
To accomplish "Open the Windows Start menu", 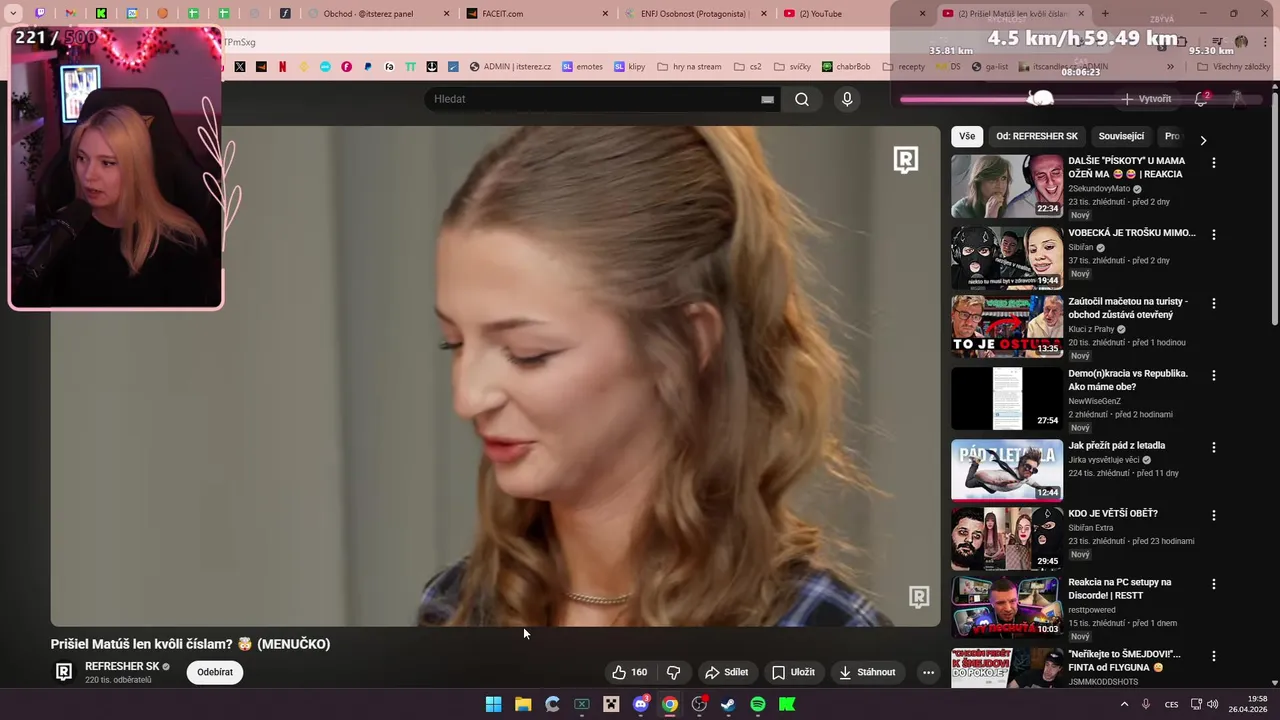I will pyautogui.click(x=493, y=704).
